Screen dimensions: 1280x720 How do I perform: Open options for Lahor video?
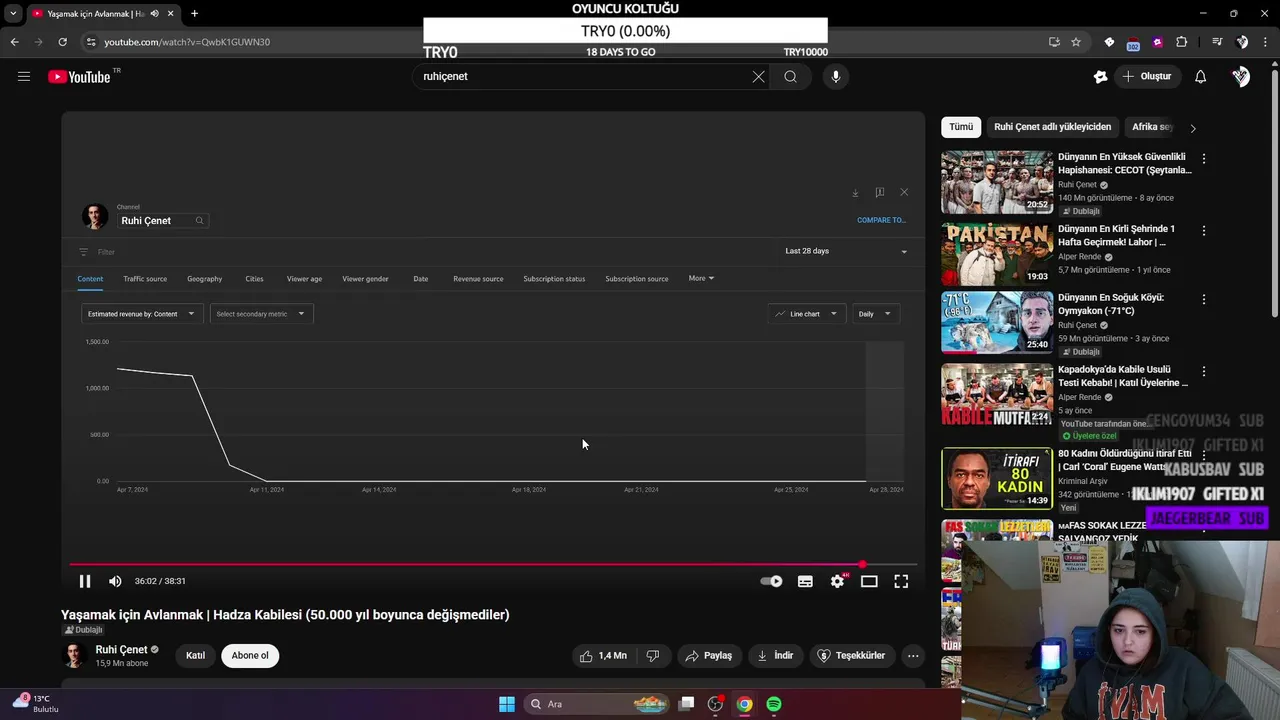coord(1204,231)
